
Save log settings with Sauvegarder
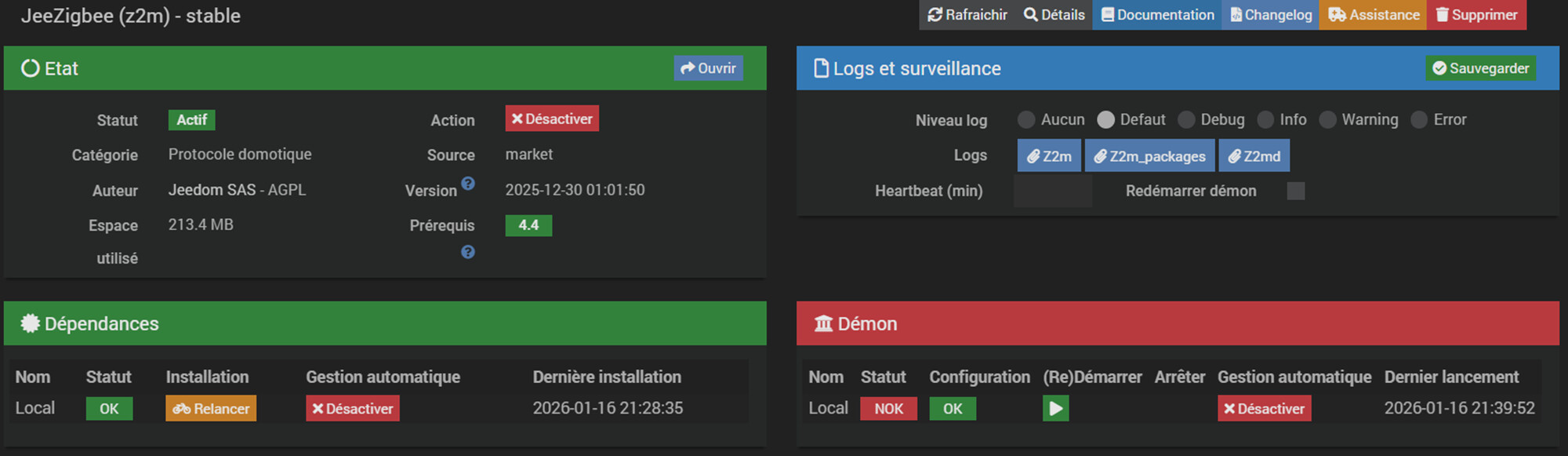pyautogui.click(x=1480, y=68)
